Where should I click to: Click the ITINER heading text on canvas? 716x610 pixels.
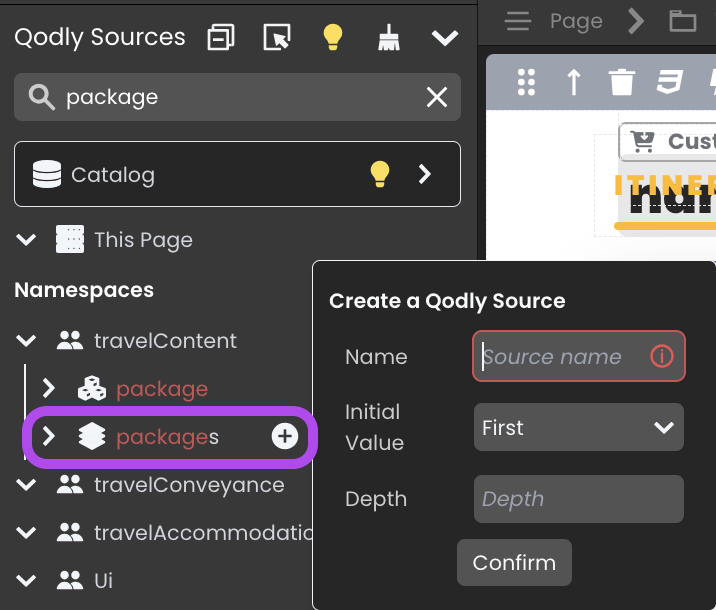[665, 185]
